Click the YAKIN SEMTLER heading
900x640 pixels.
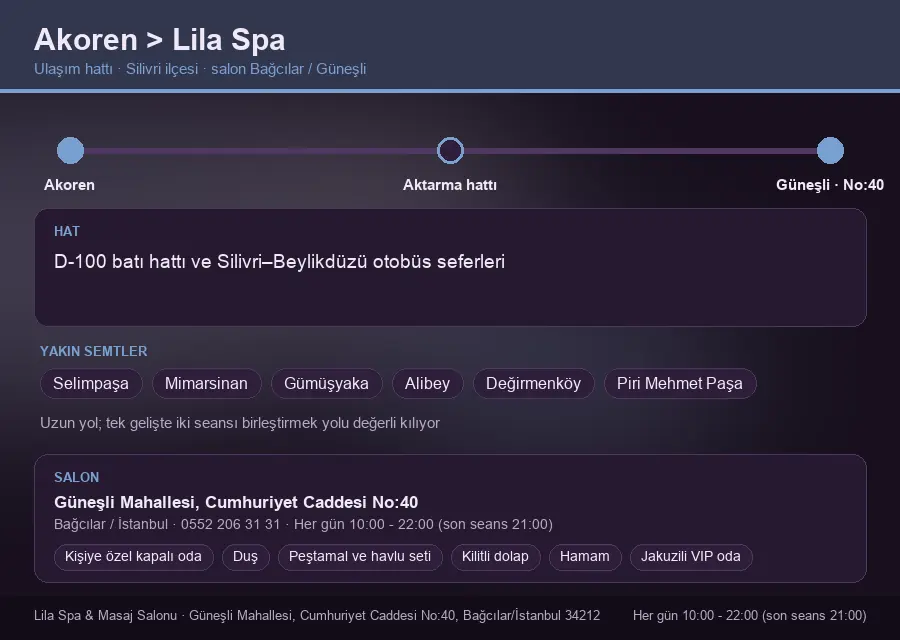[94, 351]
